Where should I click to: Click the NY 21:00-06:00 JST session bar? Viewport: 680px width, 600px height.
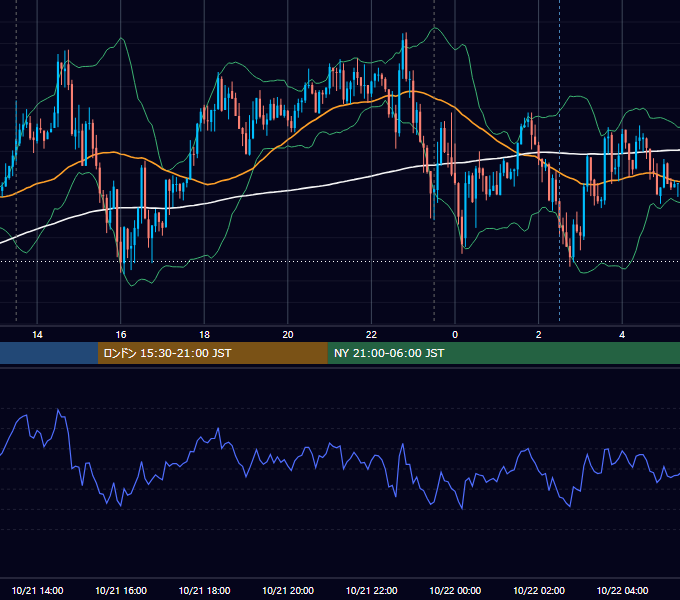pos(503,353)
